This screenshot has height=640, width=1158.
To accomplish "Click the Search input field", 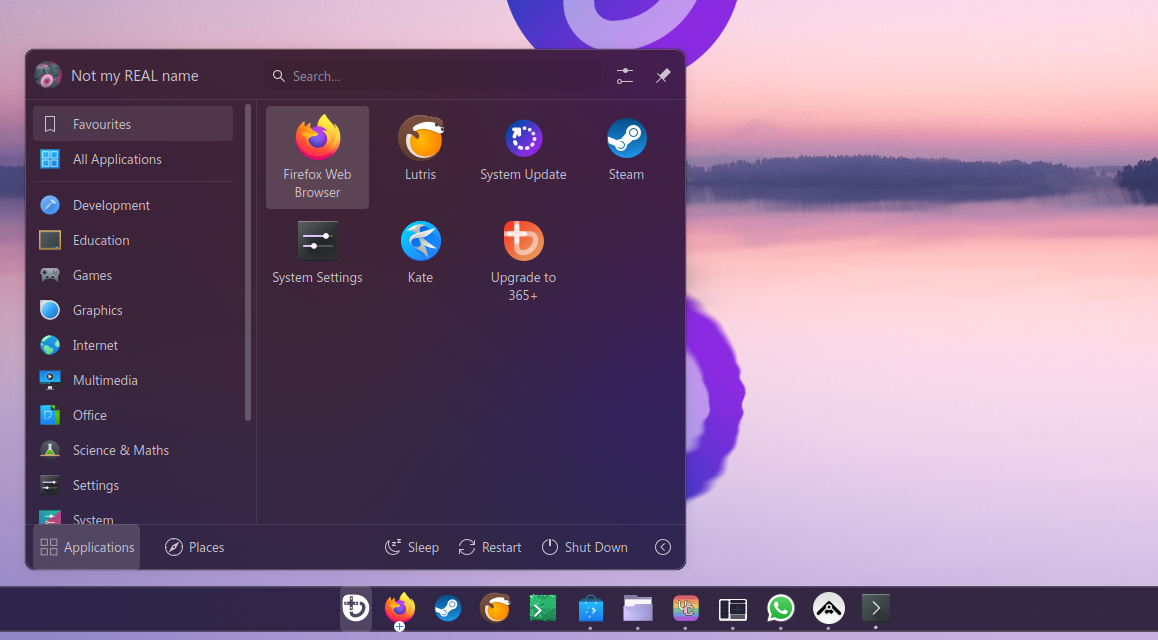I will click(x=430, y=75).
